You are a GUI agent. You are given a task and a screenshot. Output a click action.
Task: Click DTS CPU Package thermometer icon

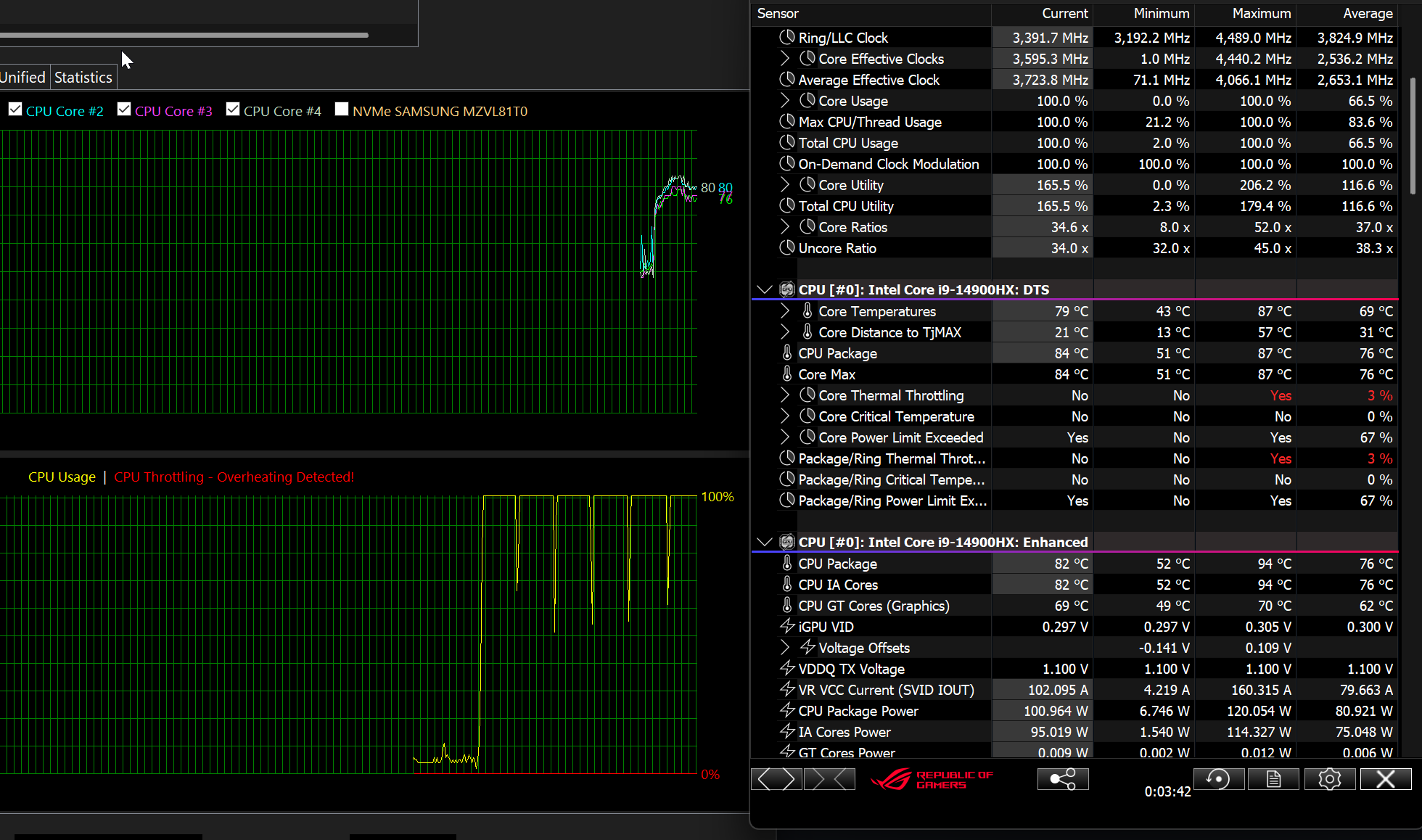coord(787,353)
